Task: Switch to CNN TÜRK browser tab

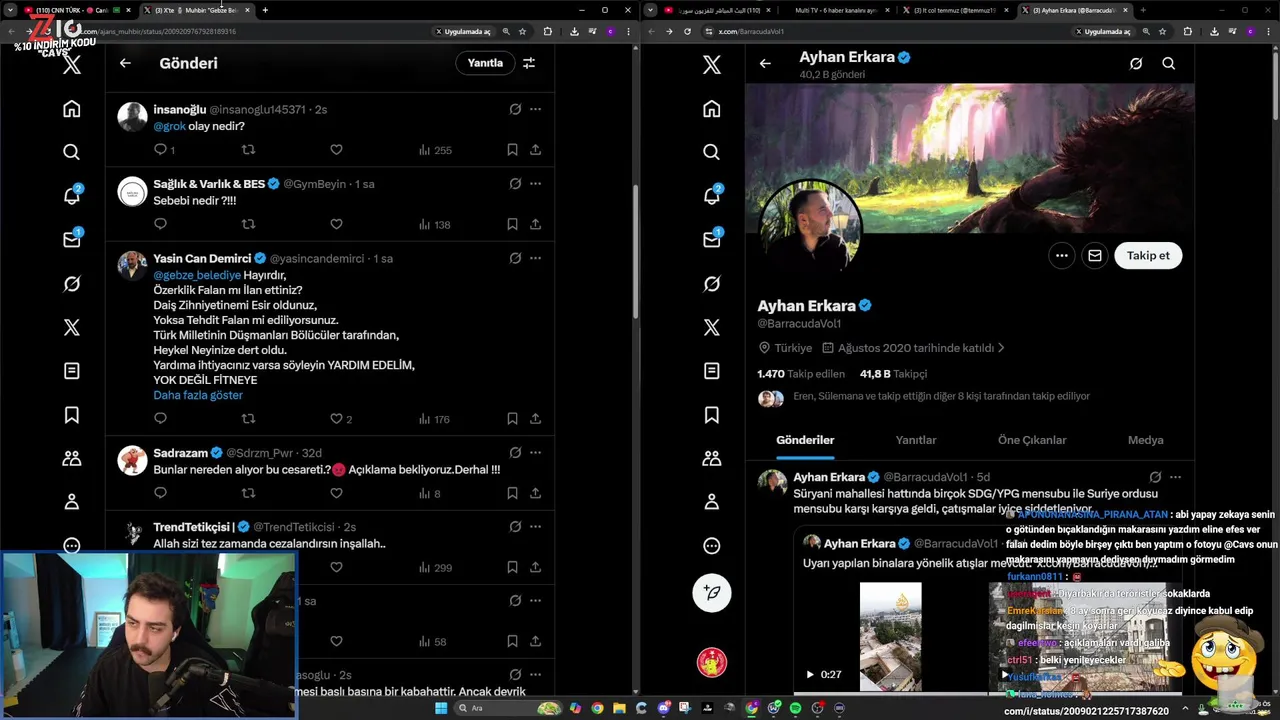Action: click(x=78, y=10)
